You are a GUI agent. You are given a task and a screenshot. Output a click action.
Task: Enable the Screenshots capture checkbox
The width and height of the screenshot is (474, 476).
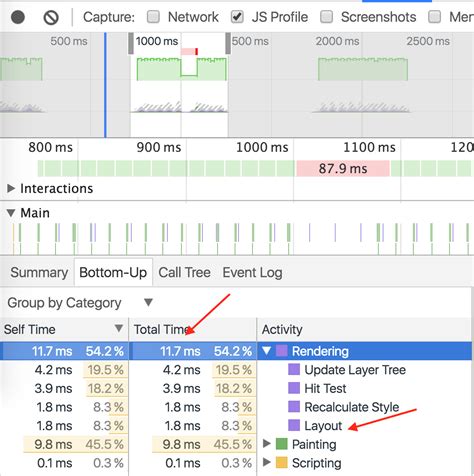(326, 17)
